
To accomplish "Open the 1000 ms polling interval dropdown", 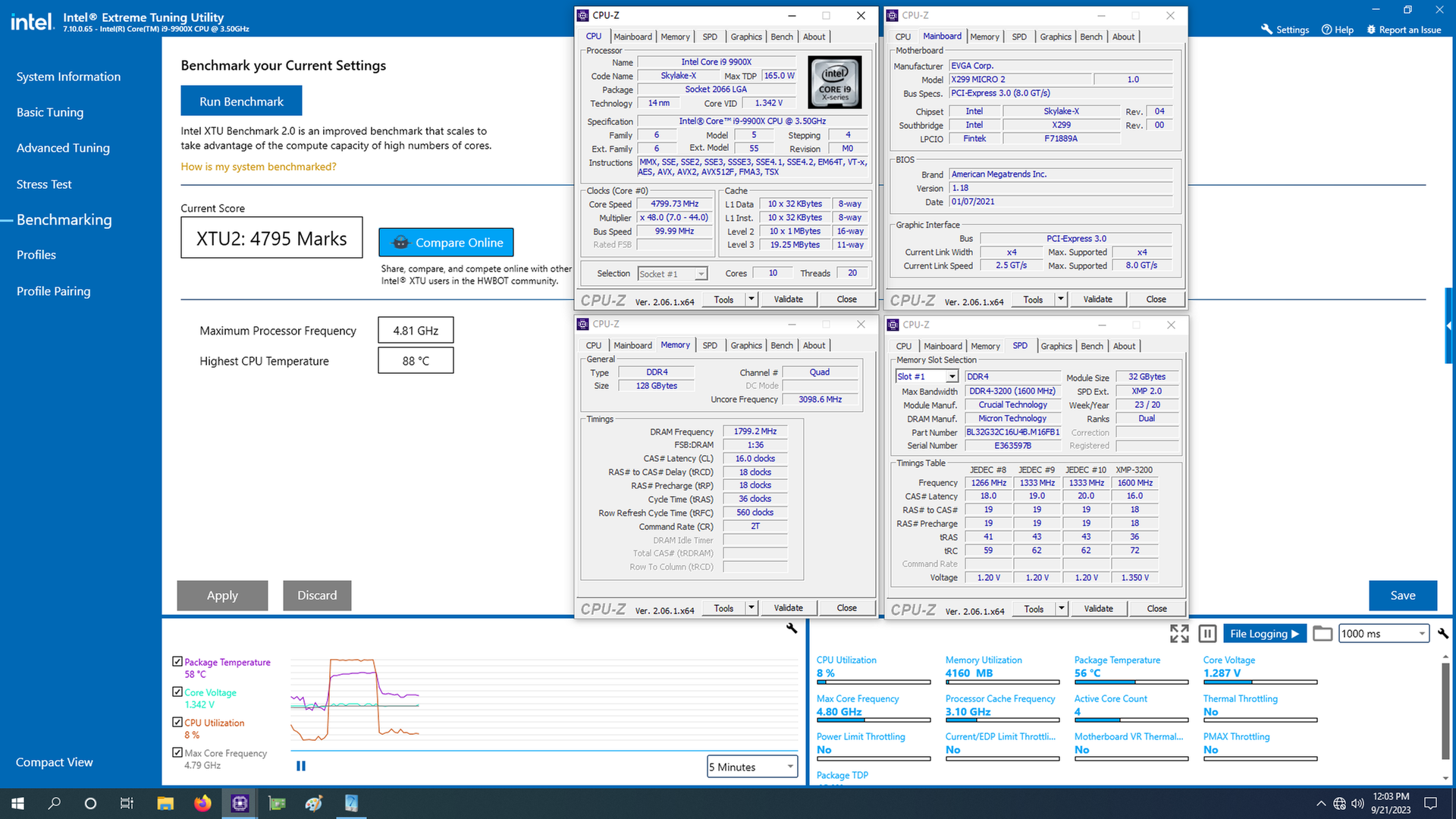I will 1384,633.
